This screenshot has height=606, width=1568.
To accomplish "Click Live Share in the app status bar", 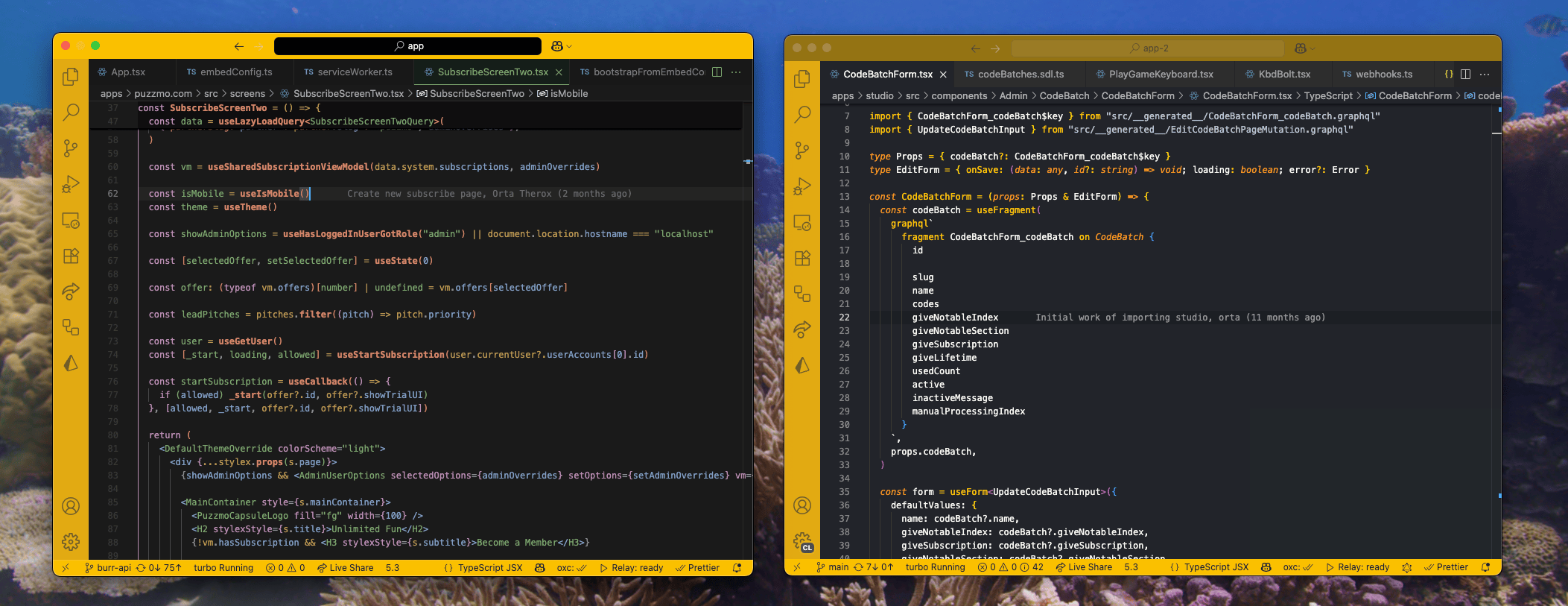I will point(346,568).
